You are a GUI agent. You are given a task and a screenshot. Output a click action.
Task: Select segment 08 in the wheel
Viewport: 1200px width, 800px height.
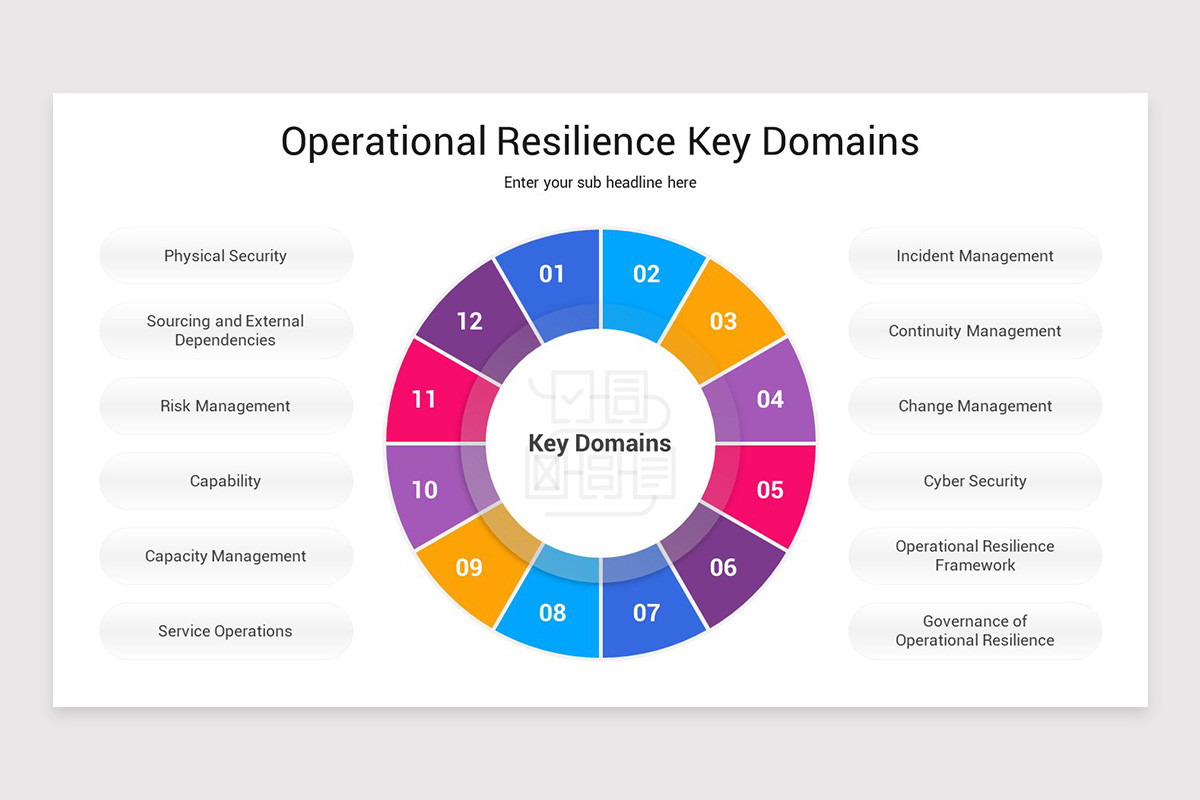tap(556, 614)
